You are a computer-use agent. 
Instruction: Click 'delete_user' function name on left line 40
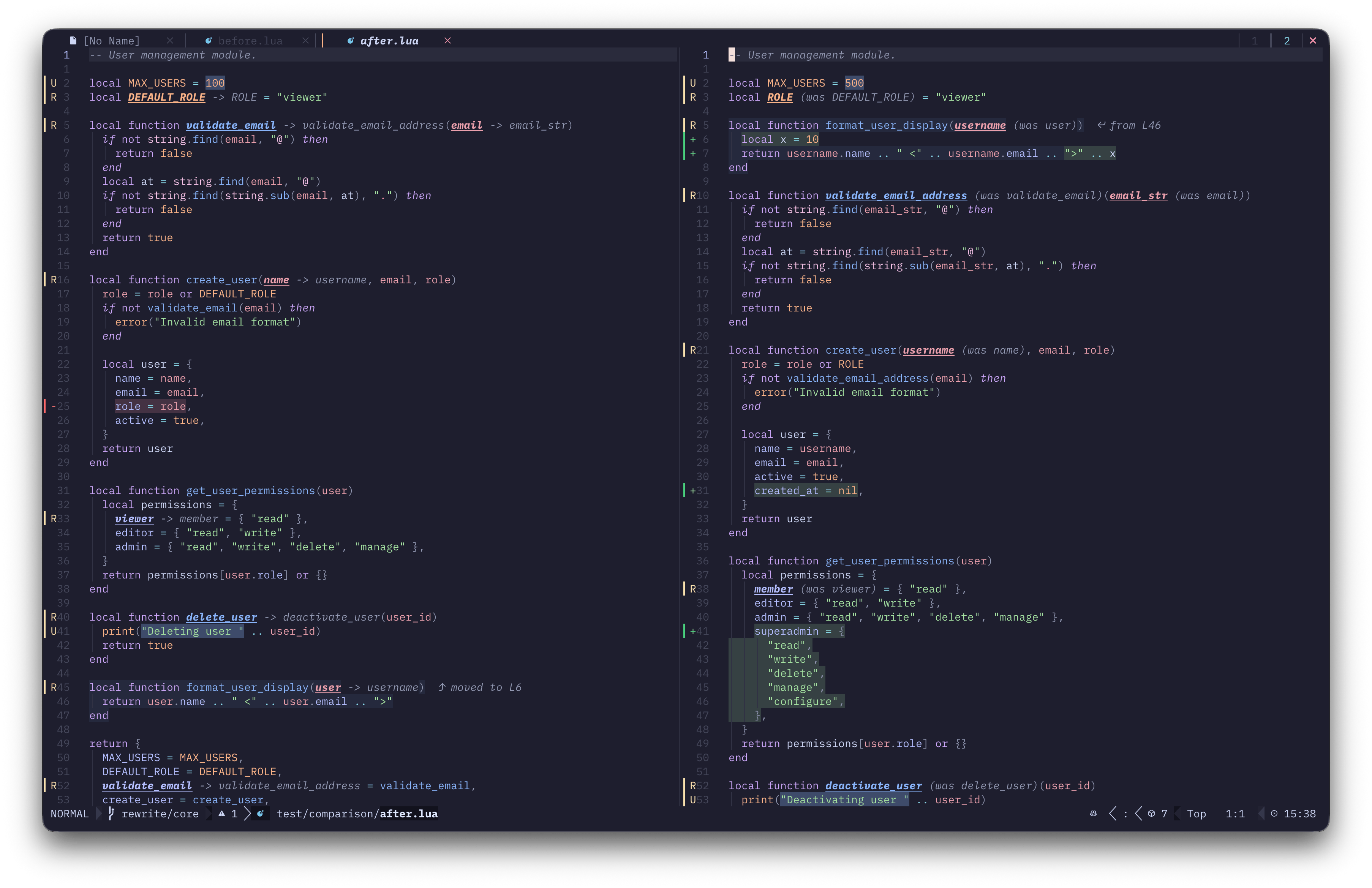221,617
